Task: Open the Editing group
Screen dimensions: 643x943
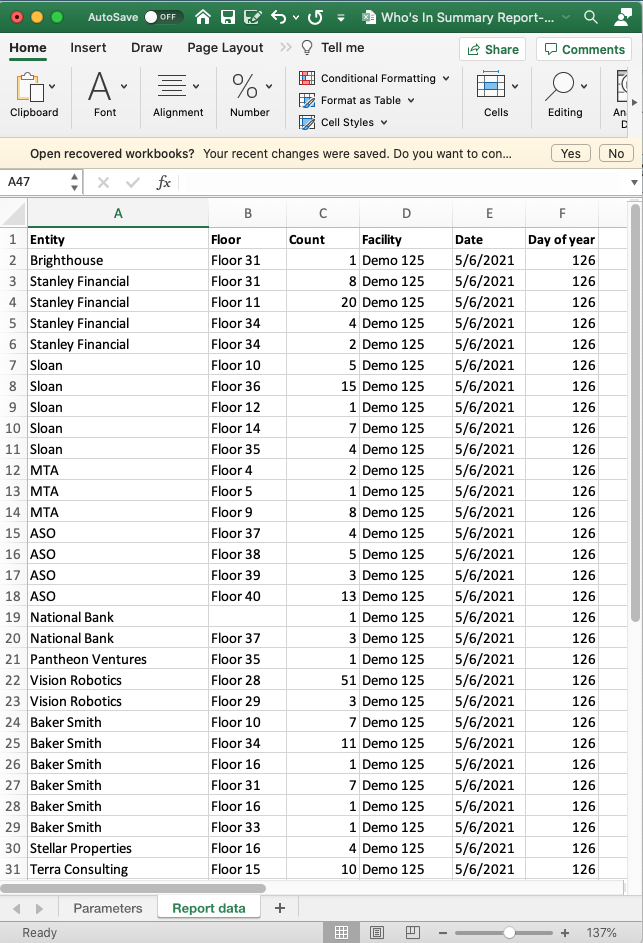Action: [x=565, y=94]
